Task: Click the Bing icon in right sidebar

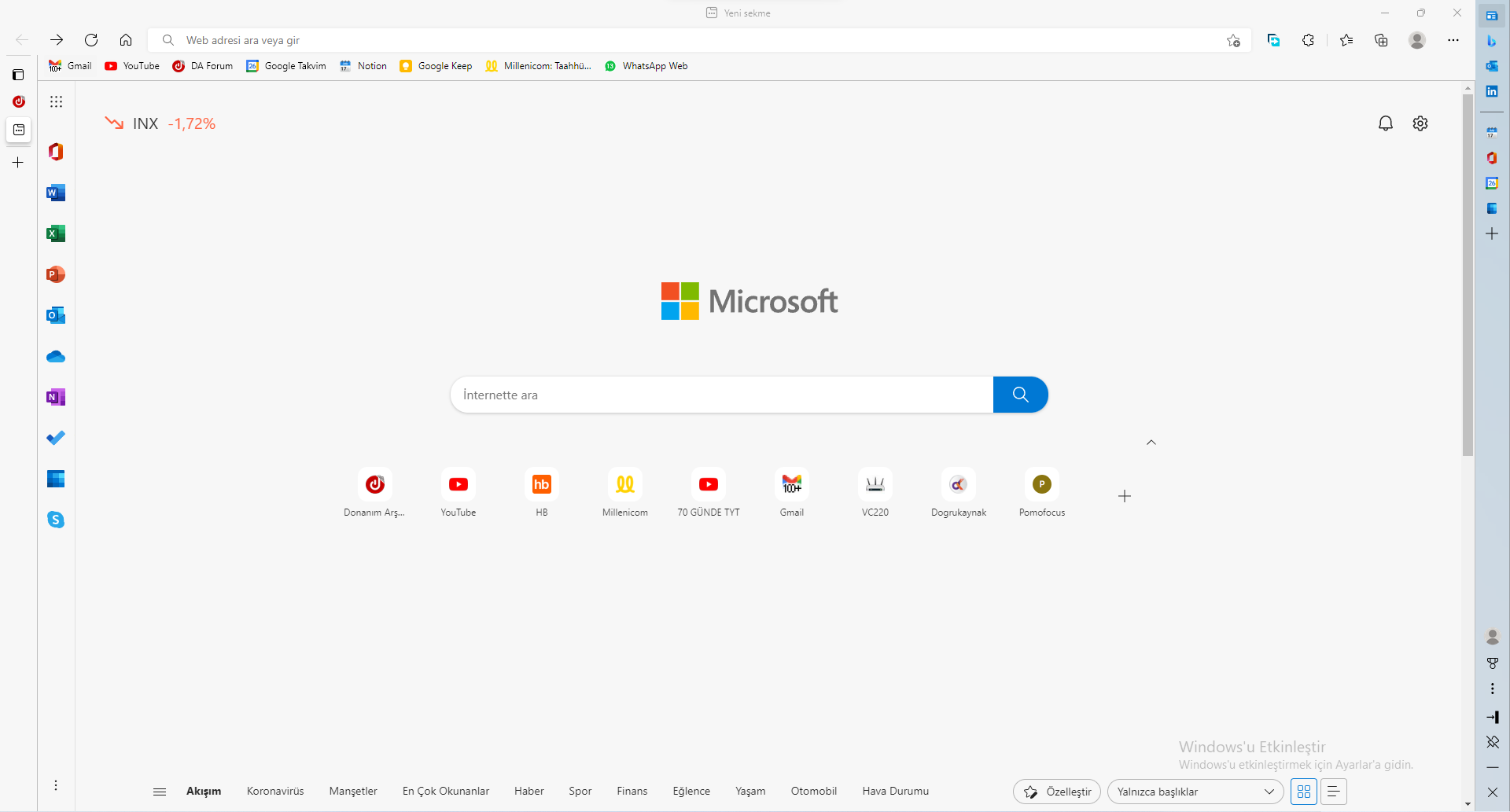Action: 1492,41
